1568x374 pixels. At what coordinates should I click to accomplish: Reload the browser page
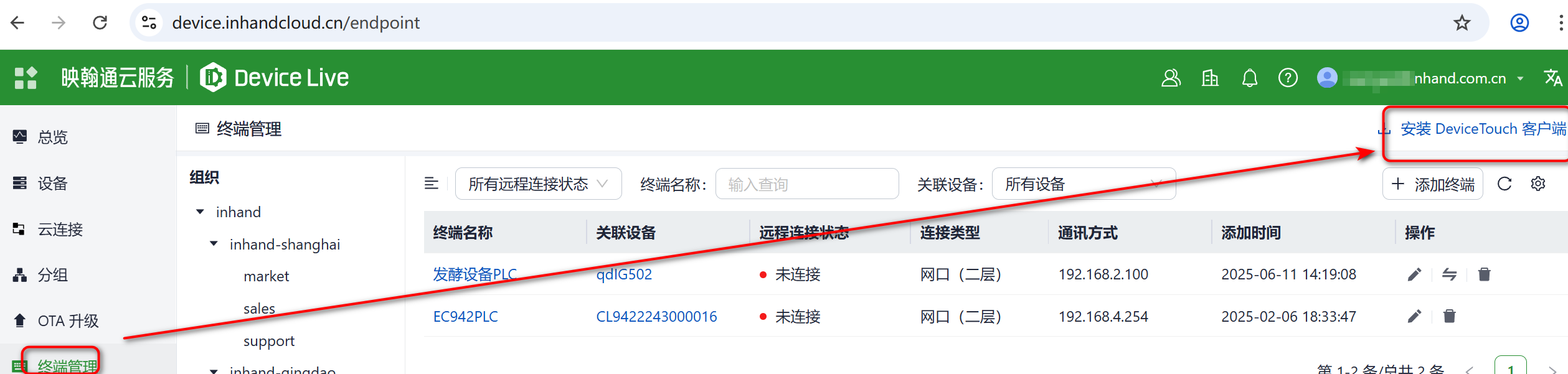[100, 23]
